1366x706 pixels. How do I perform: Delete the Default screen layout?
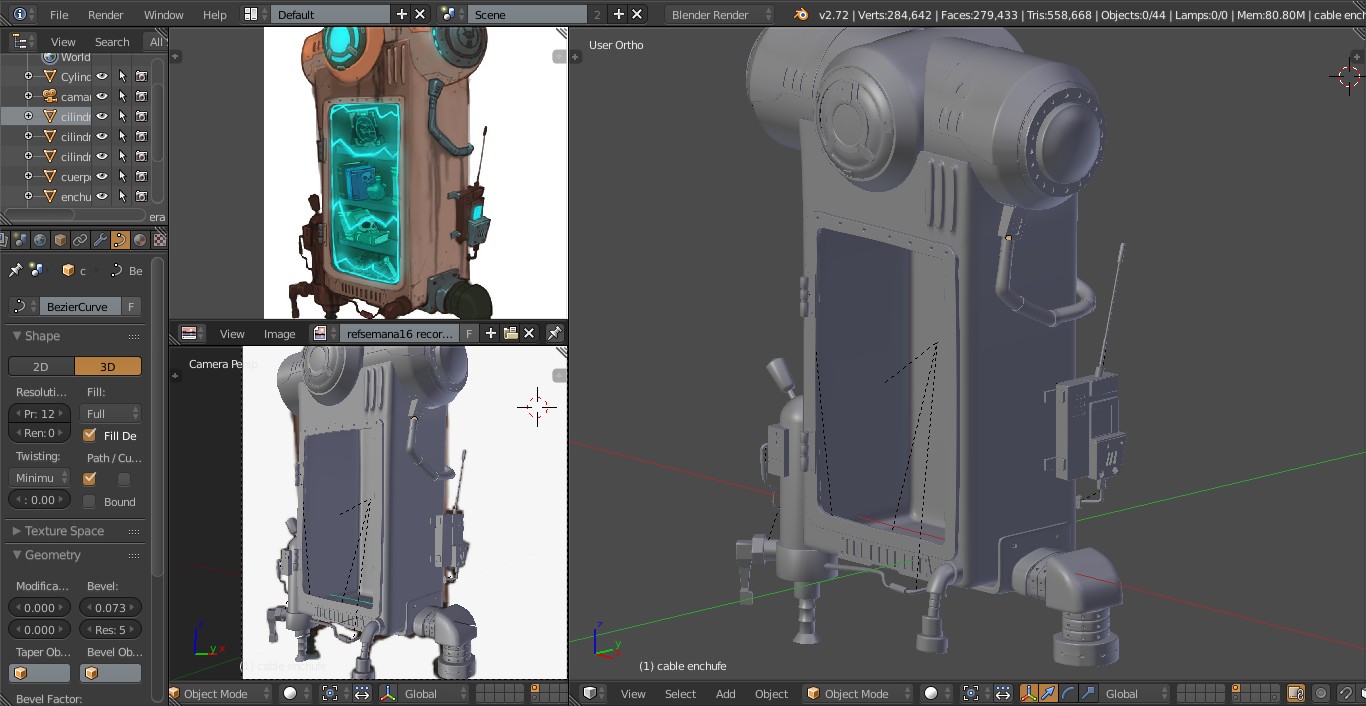pyautogui.click(x=420, y=14)
